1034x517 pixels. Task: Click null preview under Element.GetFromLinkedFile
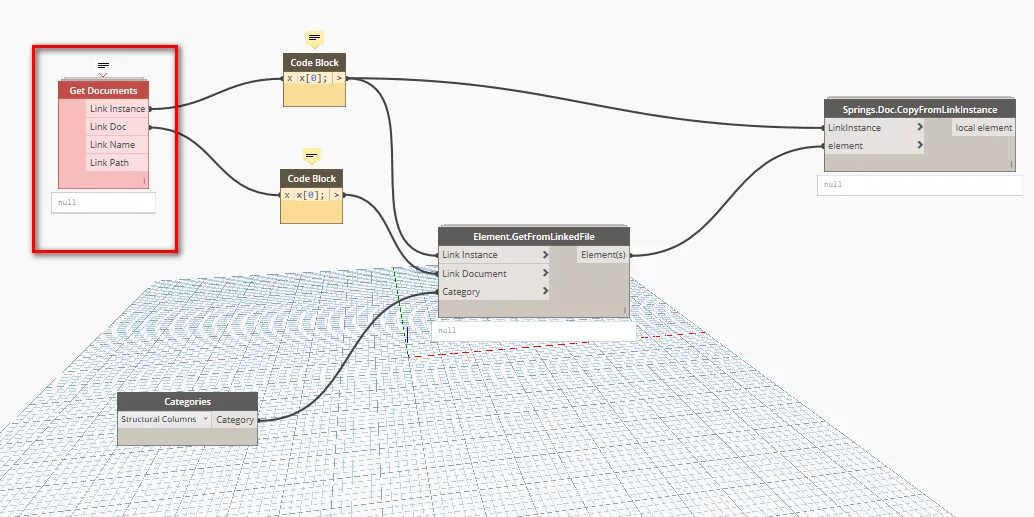click(533, 330)
